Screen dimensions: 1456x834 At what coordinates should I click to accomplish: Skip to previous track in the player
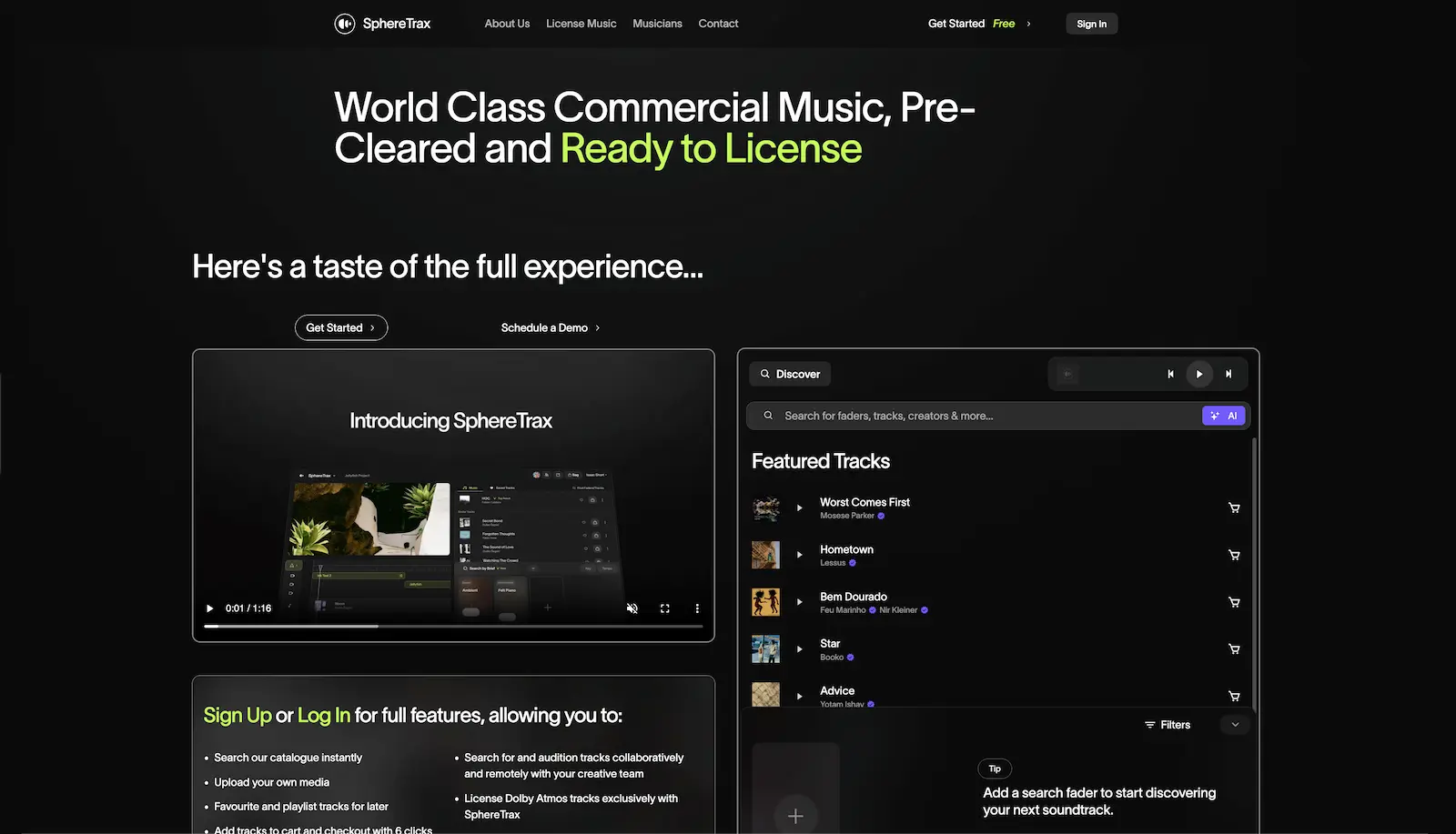click(x=1170, y=374)
